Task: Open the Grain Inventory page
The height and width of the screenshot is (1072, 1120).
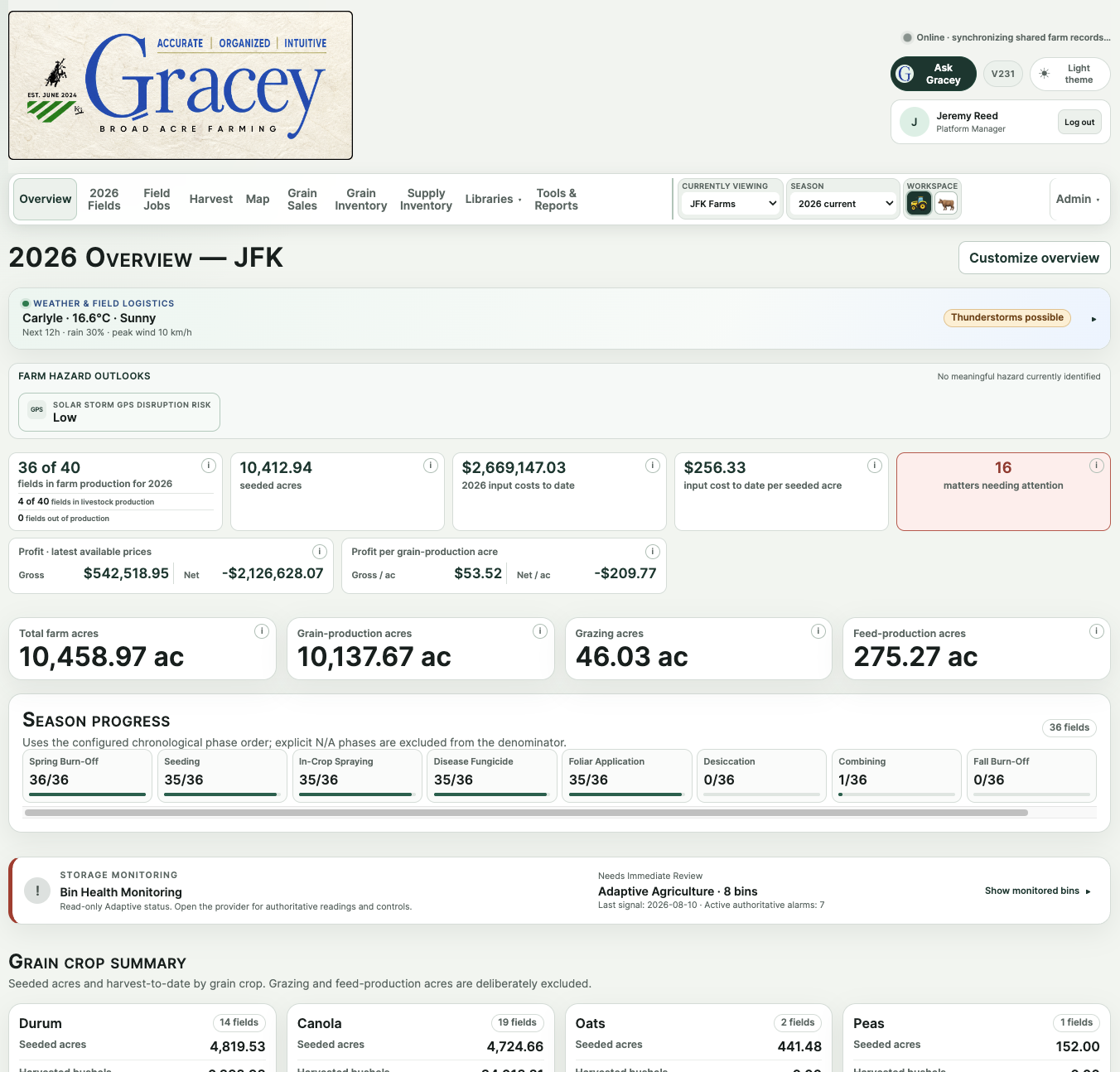Action: [x=361, y=200]
